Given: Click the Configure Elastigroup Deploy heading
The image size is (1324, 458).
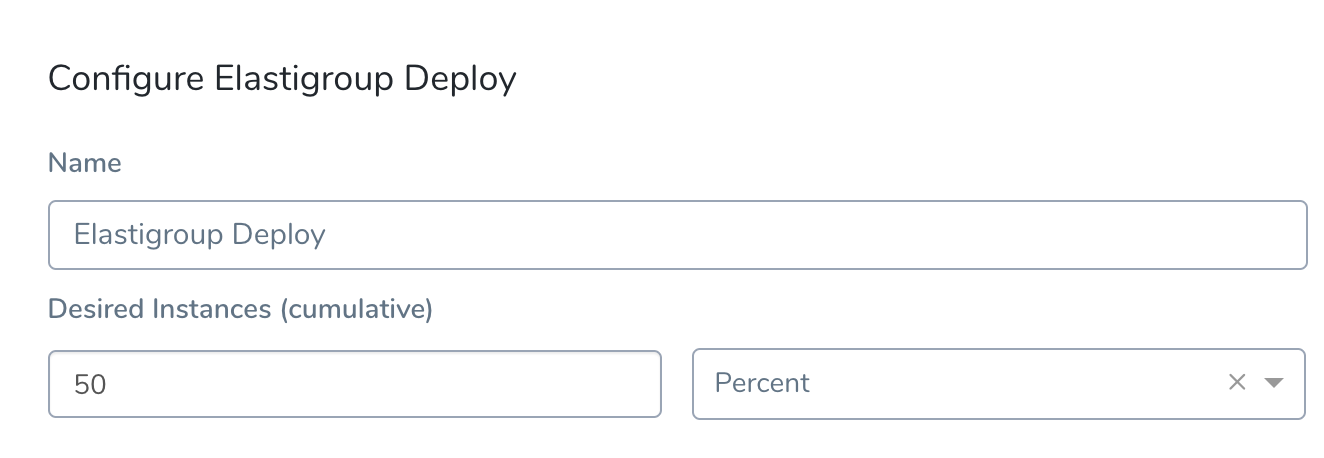Looking at the screenshot, I should tap(282, 78).
